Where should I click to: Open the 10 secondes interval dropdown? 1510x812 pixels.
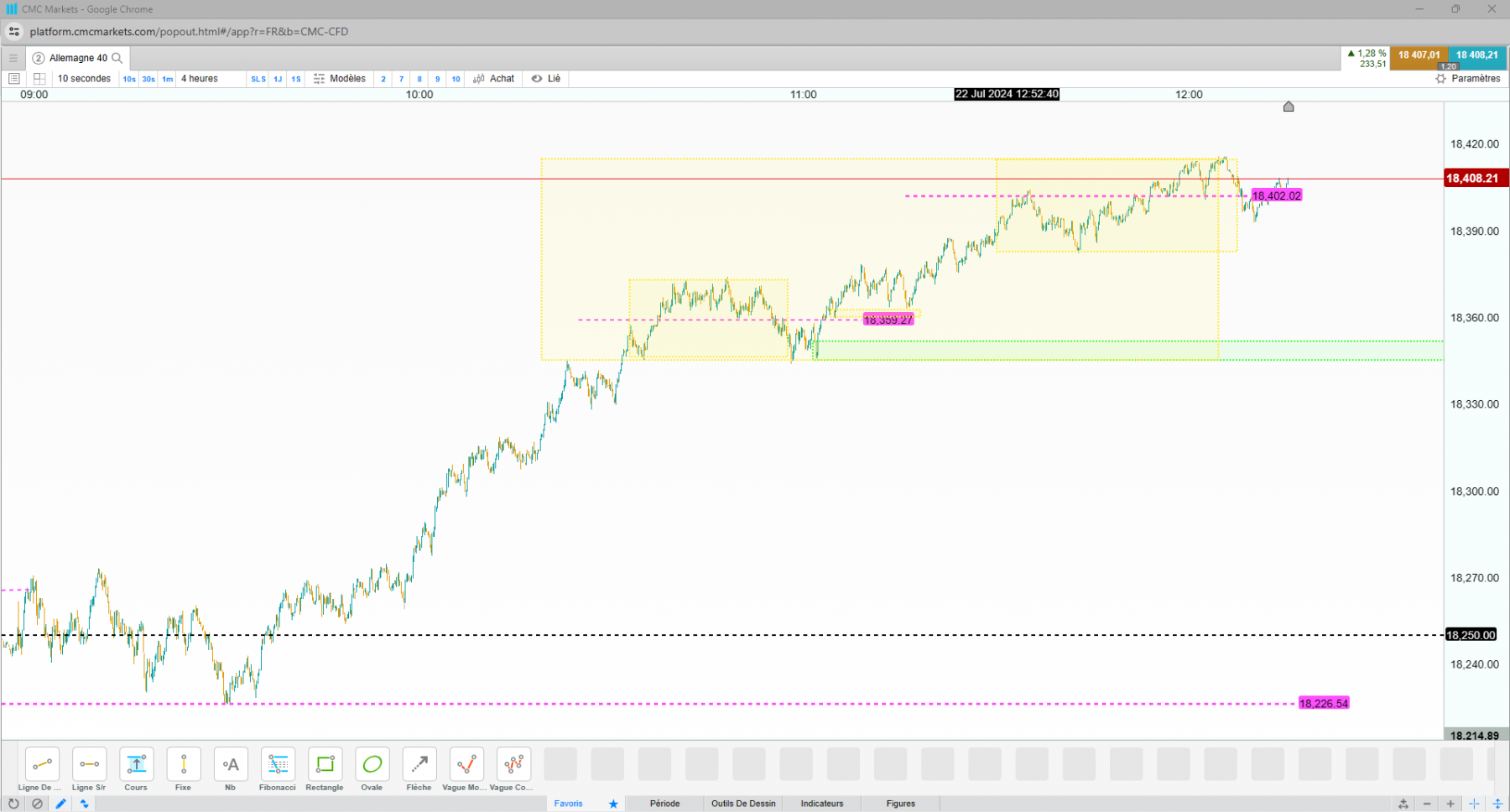[x=84, y=79]
